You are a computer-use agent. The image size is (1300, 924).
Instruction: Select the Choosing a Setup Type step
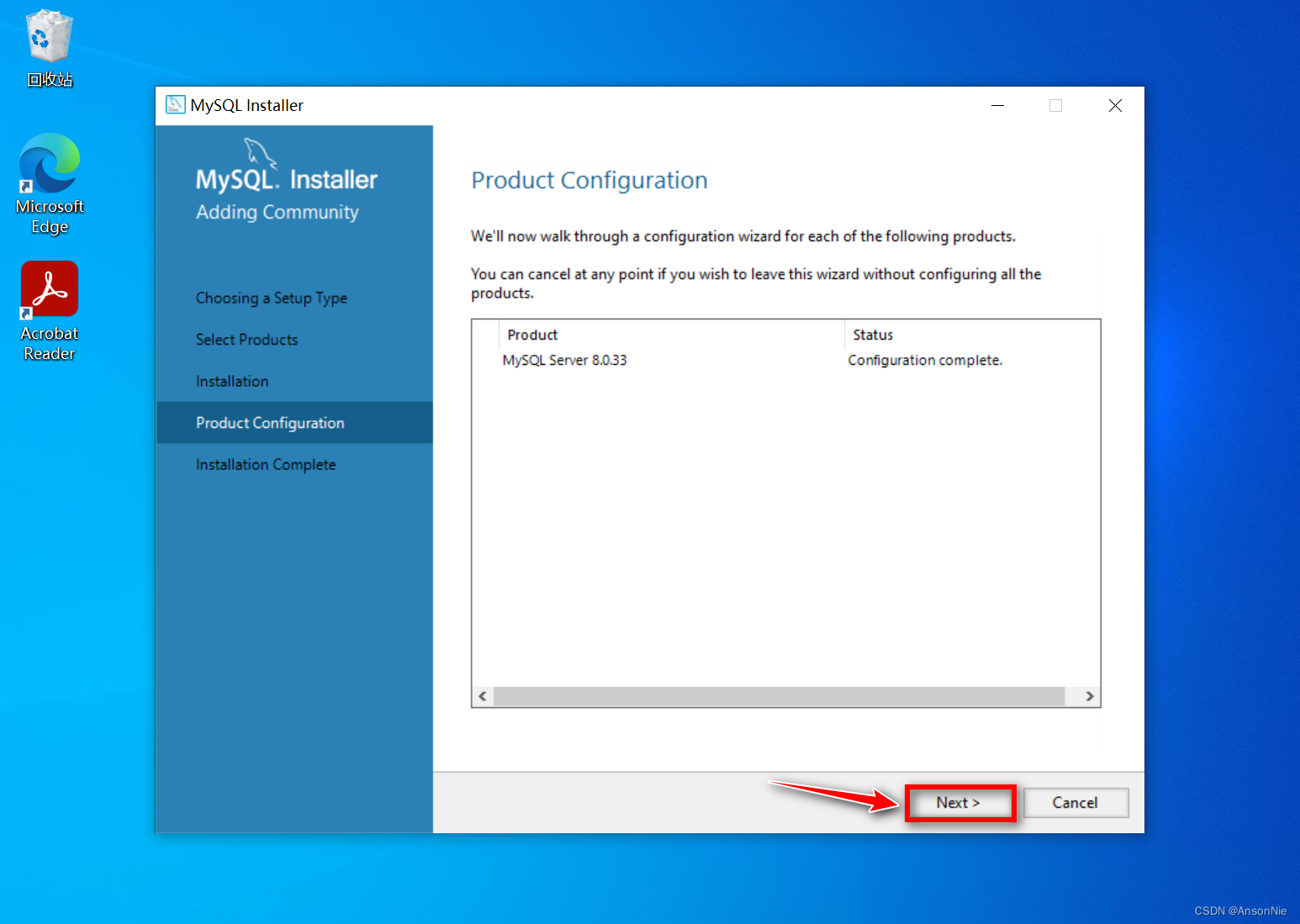[272, 298]
